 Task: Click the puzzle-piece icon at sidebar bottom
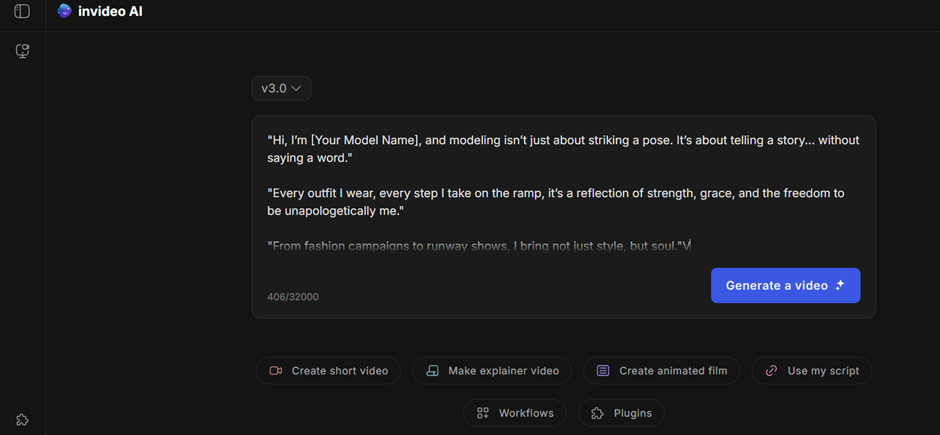(22, 420)
